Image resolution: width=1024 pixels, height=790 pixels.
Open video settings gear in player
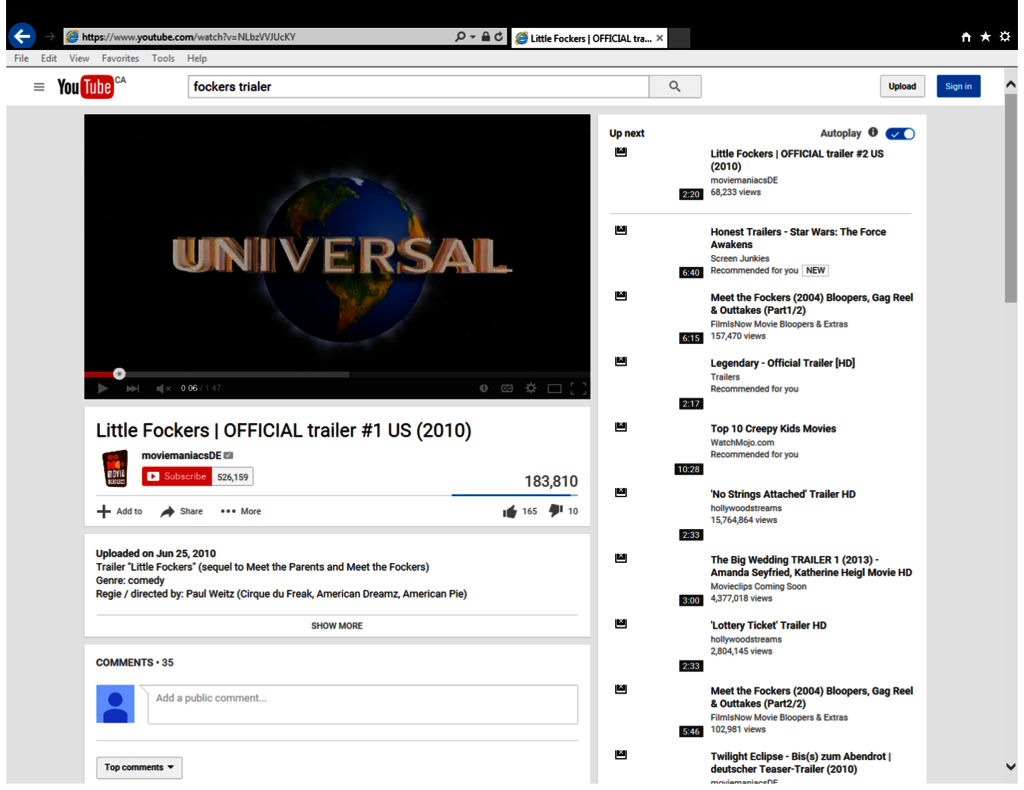531,388
